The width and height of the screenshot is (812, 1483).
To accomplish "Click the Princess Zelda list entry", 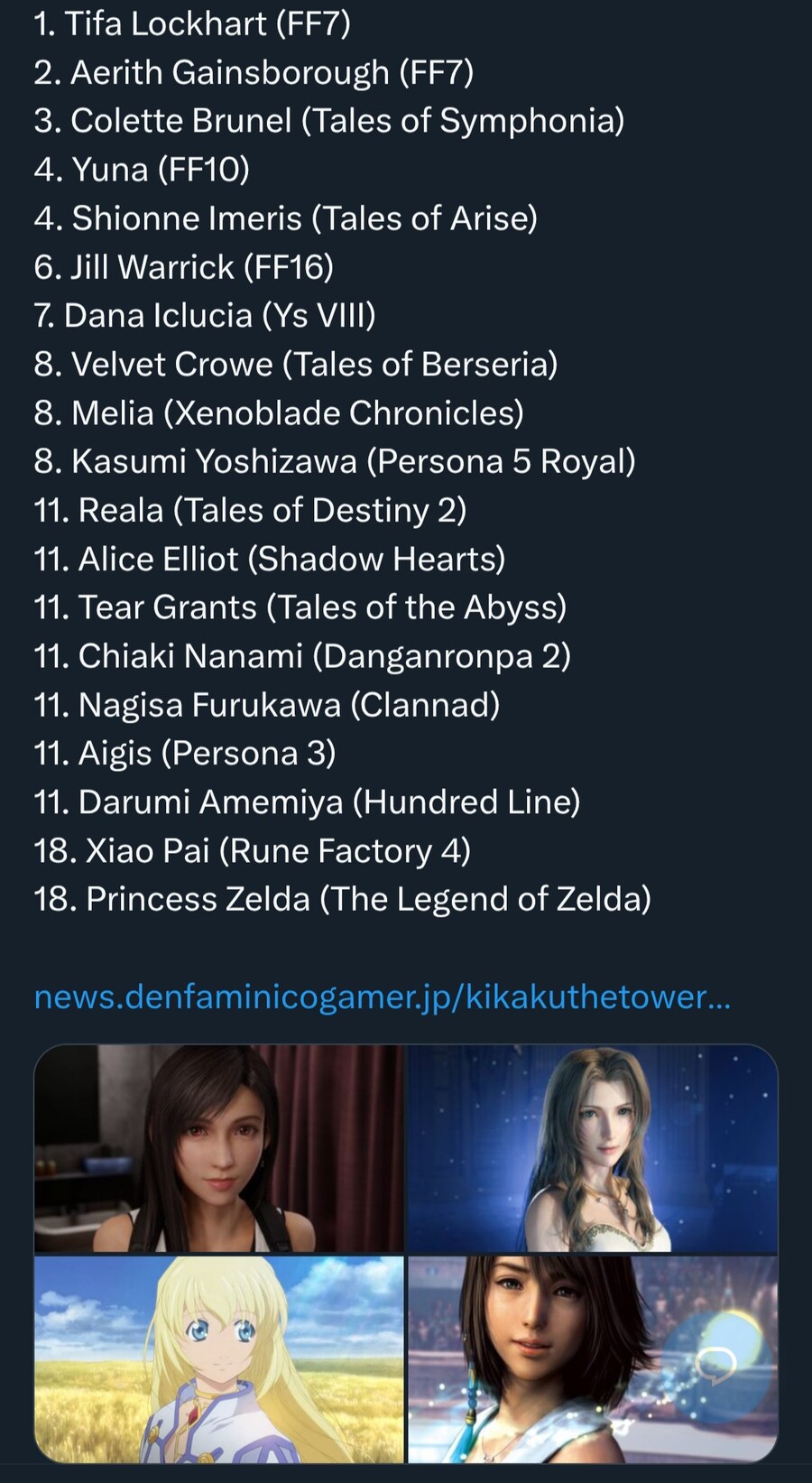I will (x=342, y=899).
